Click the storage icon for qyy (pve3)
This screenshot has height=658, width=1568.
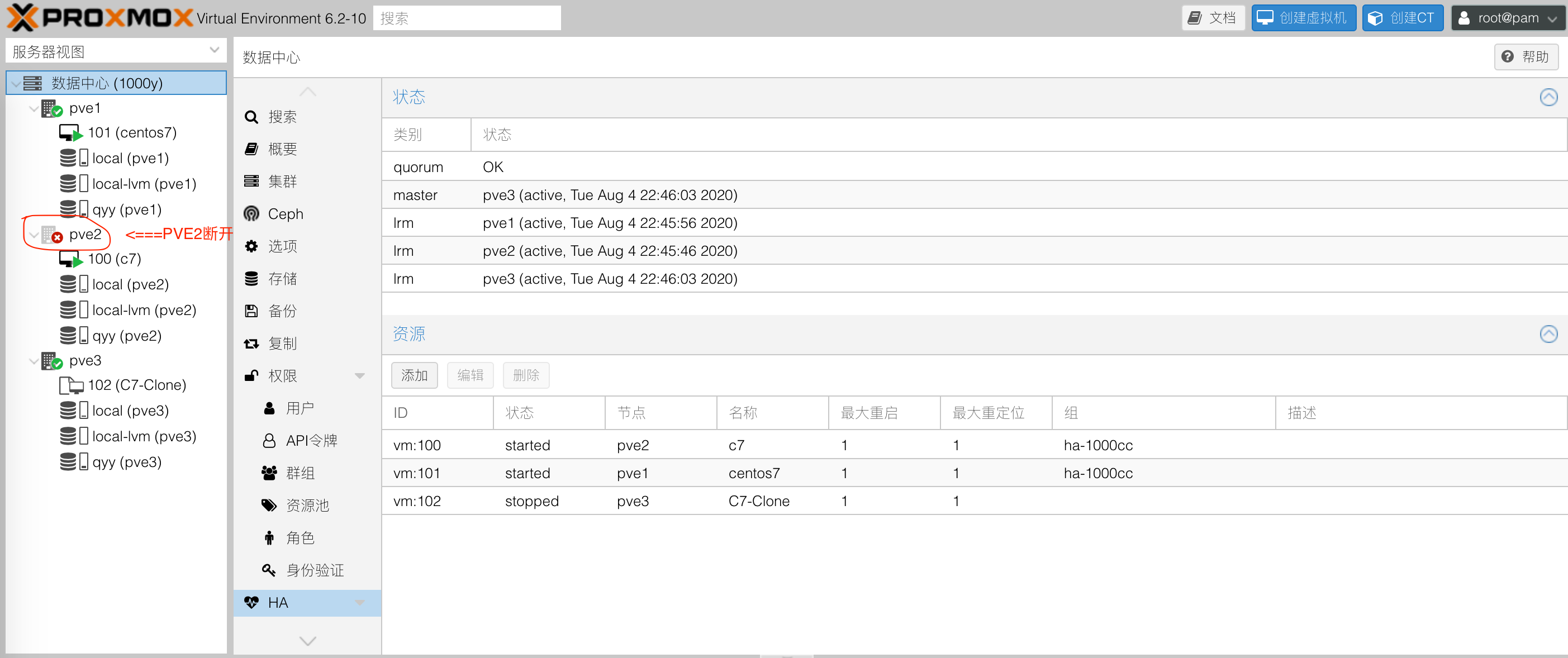pyautogui.click(x=74, y=461)
